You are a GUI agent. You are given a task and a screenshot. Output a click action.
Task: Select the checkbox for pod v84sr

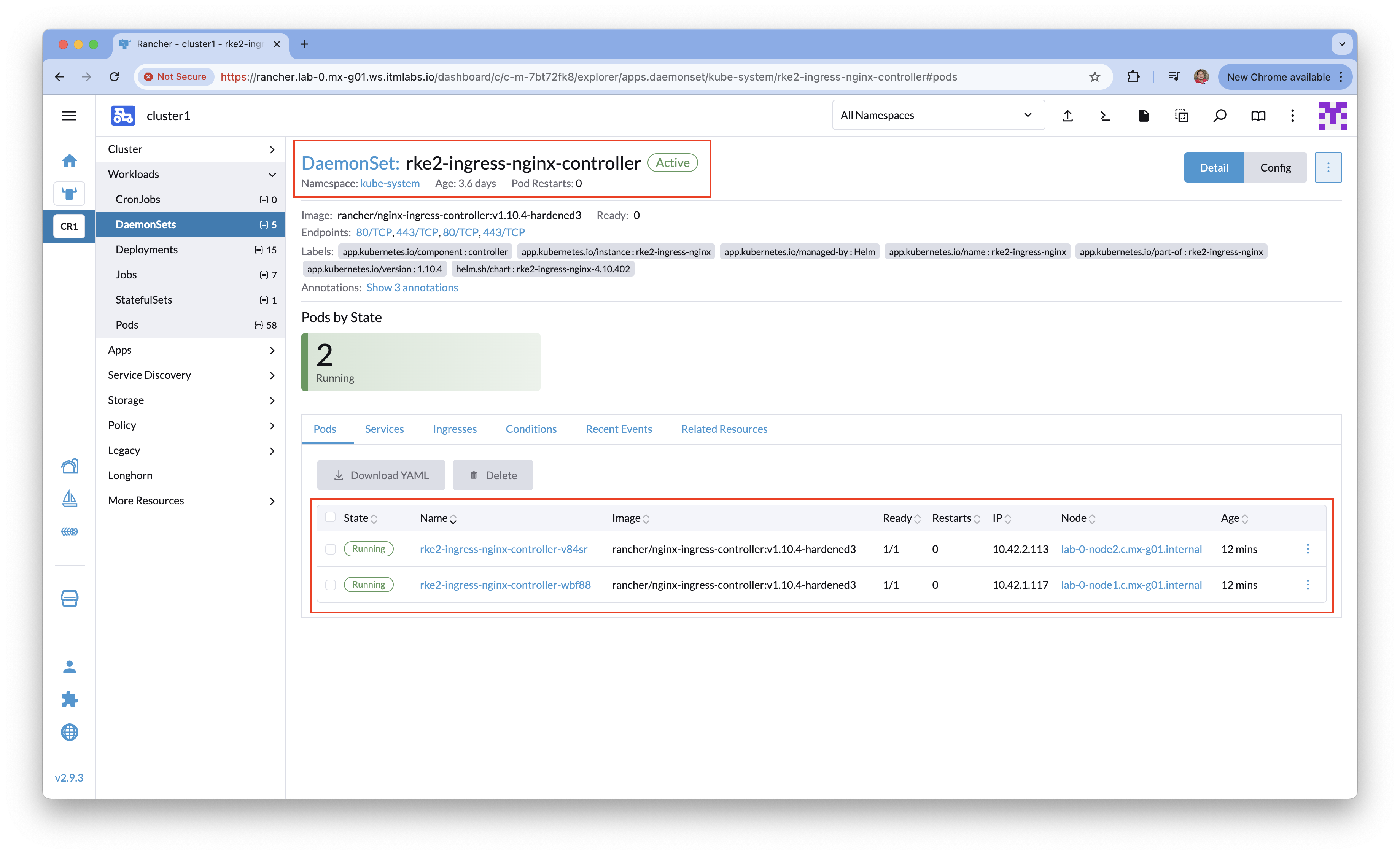tap(331, 549)
